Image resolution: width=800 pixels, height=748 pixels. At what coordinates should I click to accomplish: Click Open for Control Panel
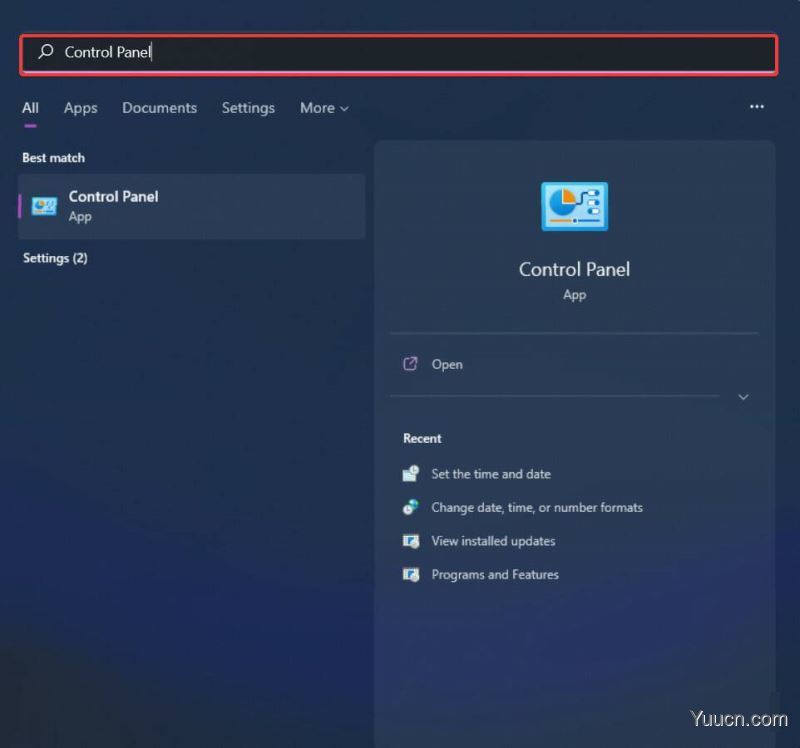[447, 364]
